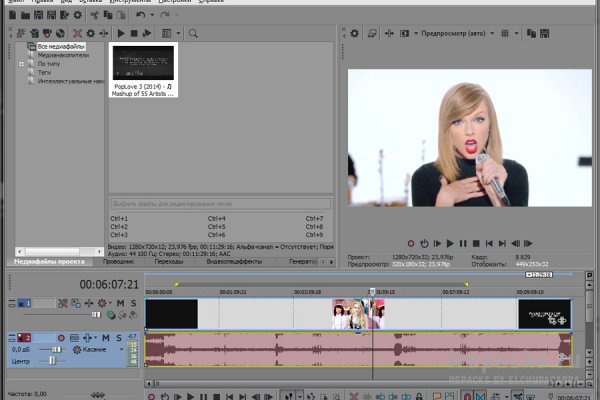The image size is (600, 400).
Task: Get media from the web globe icon
Action: 60,33
